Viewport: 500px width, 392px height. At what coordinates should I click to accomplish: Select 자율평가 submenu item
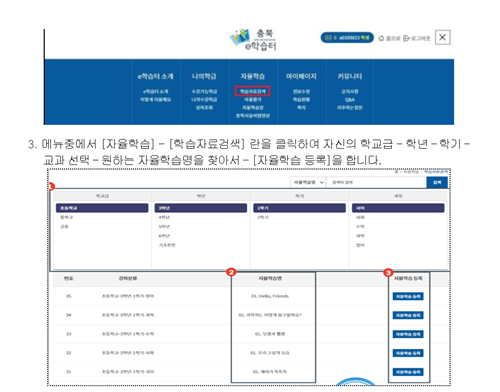point(253,99)
